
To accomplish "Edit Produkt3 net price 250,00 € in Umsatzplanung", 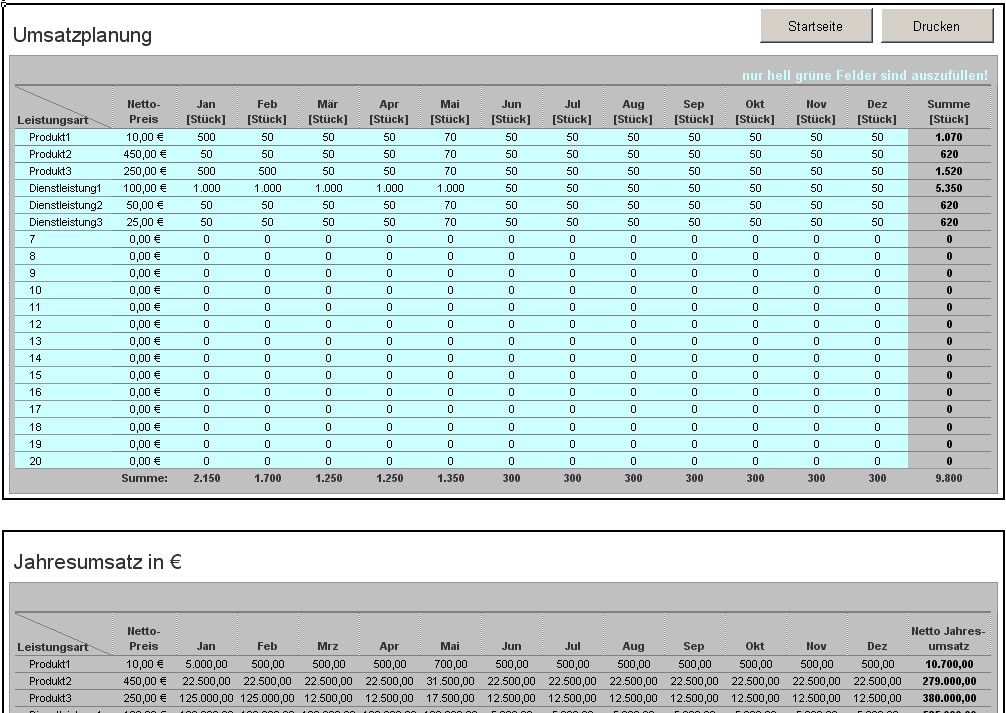I will pos(144,171).
